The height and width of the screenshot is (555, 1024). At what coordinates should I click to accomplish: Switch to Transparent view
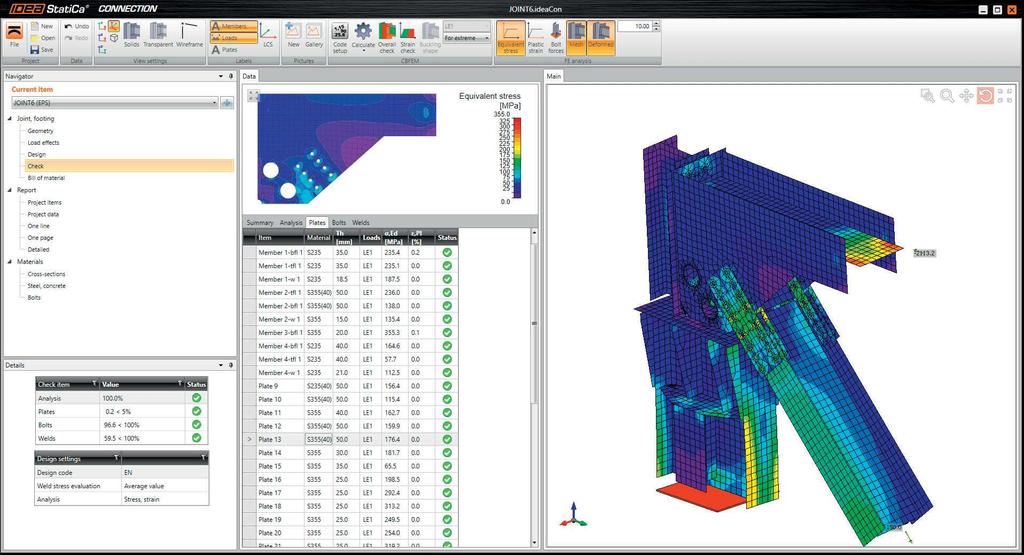coord(158,35)
